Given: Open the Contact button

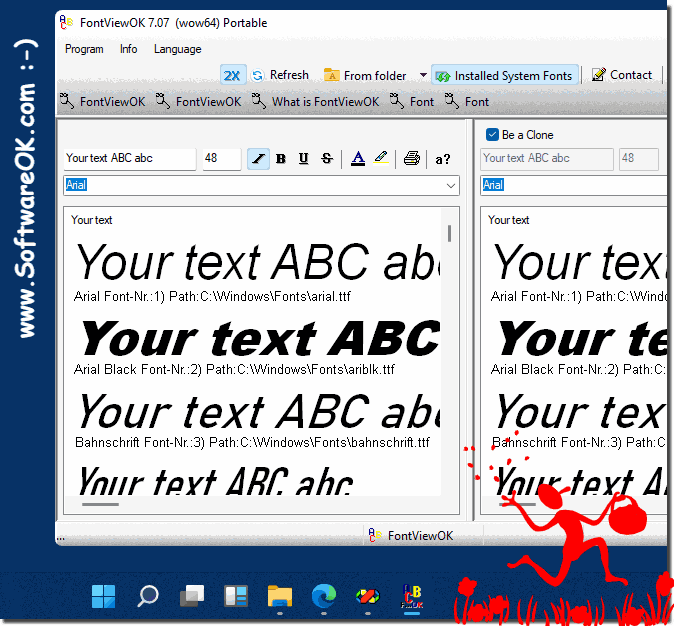Looking at the screenshot, I should (622, 75).
